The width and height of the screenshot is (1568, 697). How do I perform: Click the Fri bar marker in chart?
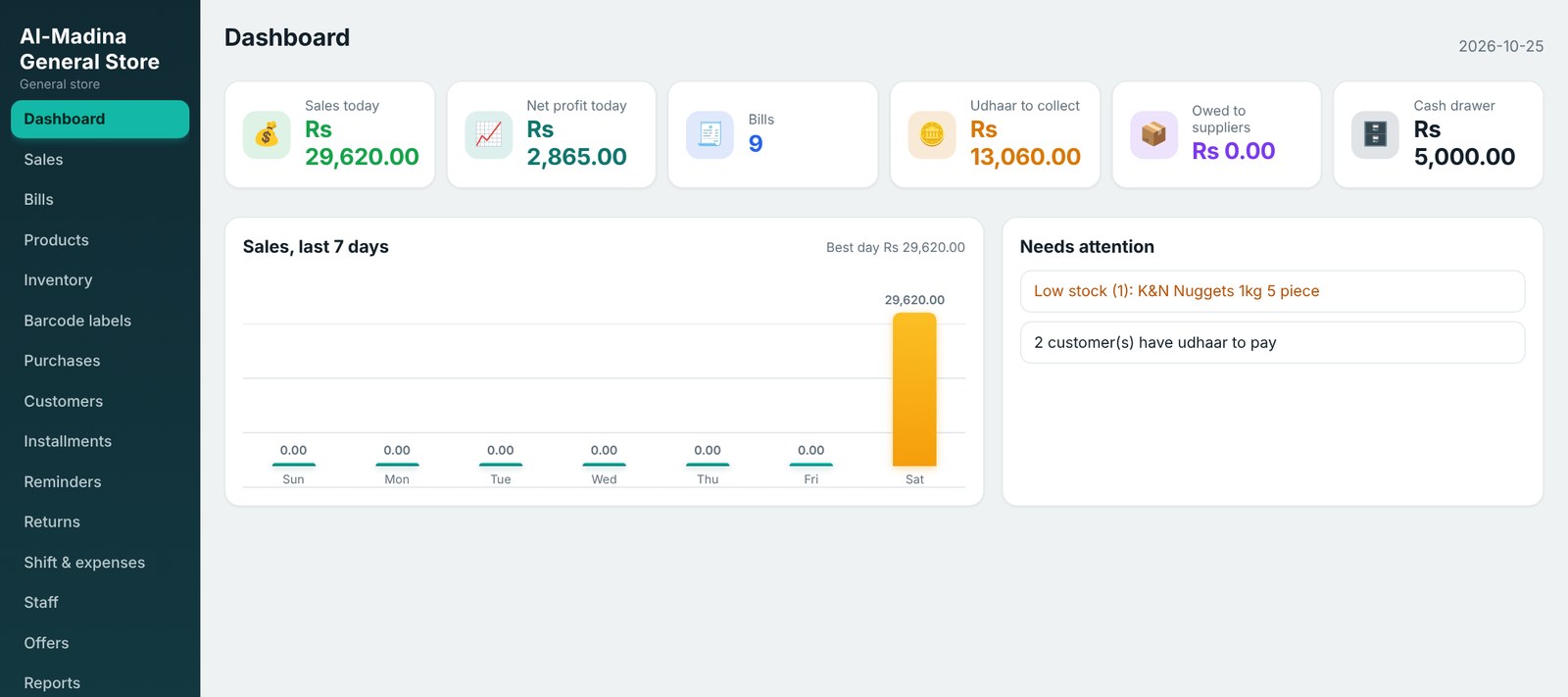pyautogui.click(x=811, y=464)
